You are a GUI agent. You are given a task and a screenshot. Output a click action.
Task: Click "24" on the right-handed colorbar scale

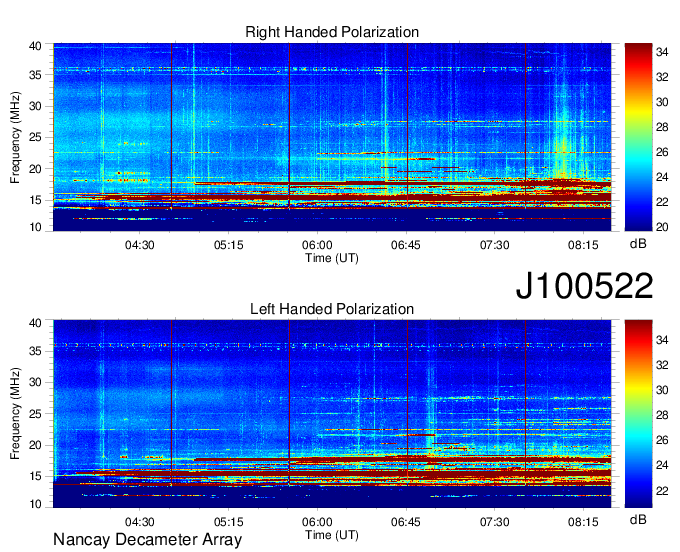pos(662,177)
